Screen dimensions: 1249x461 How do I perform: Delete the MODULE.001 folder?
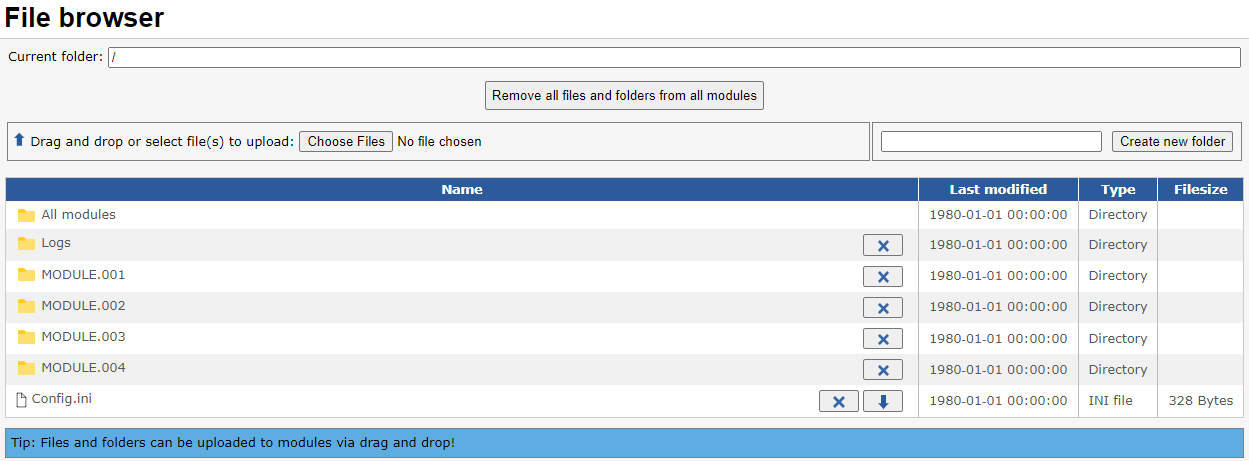point(882,276)
